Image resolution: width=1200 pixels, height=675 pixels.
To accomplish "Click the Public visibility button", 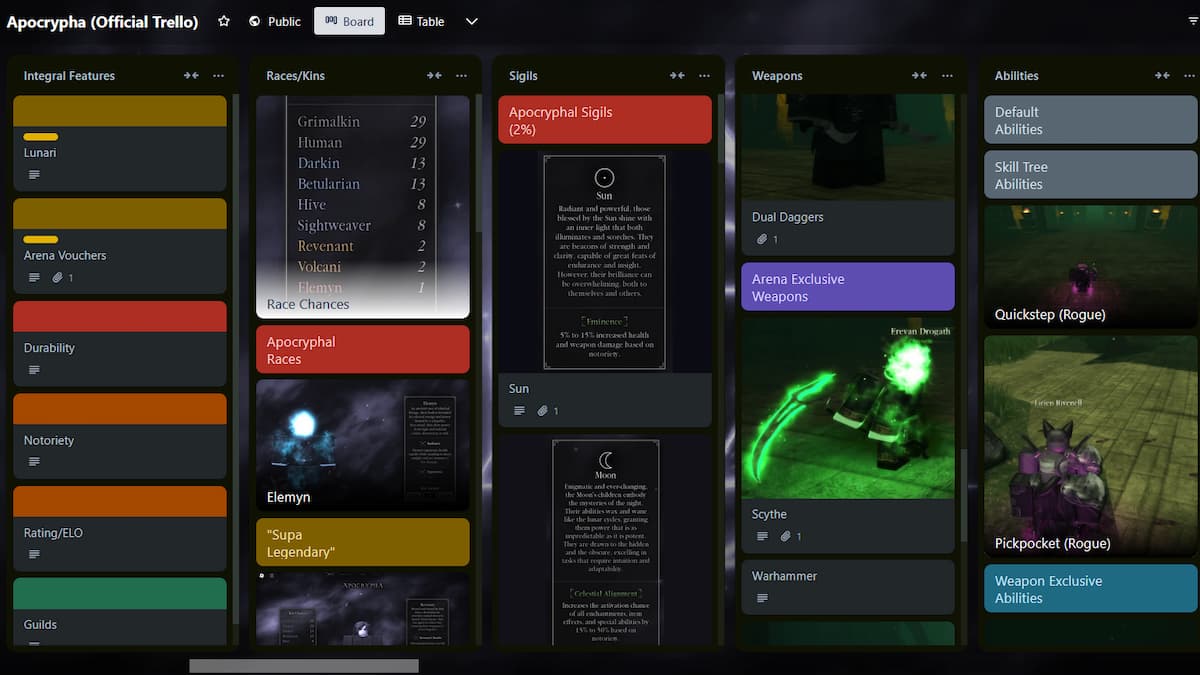I will click(275, 21).
